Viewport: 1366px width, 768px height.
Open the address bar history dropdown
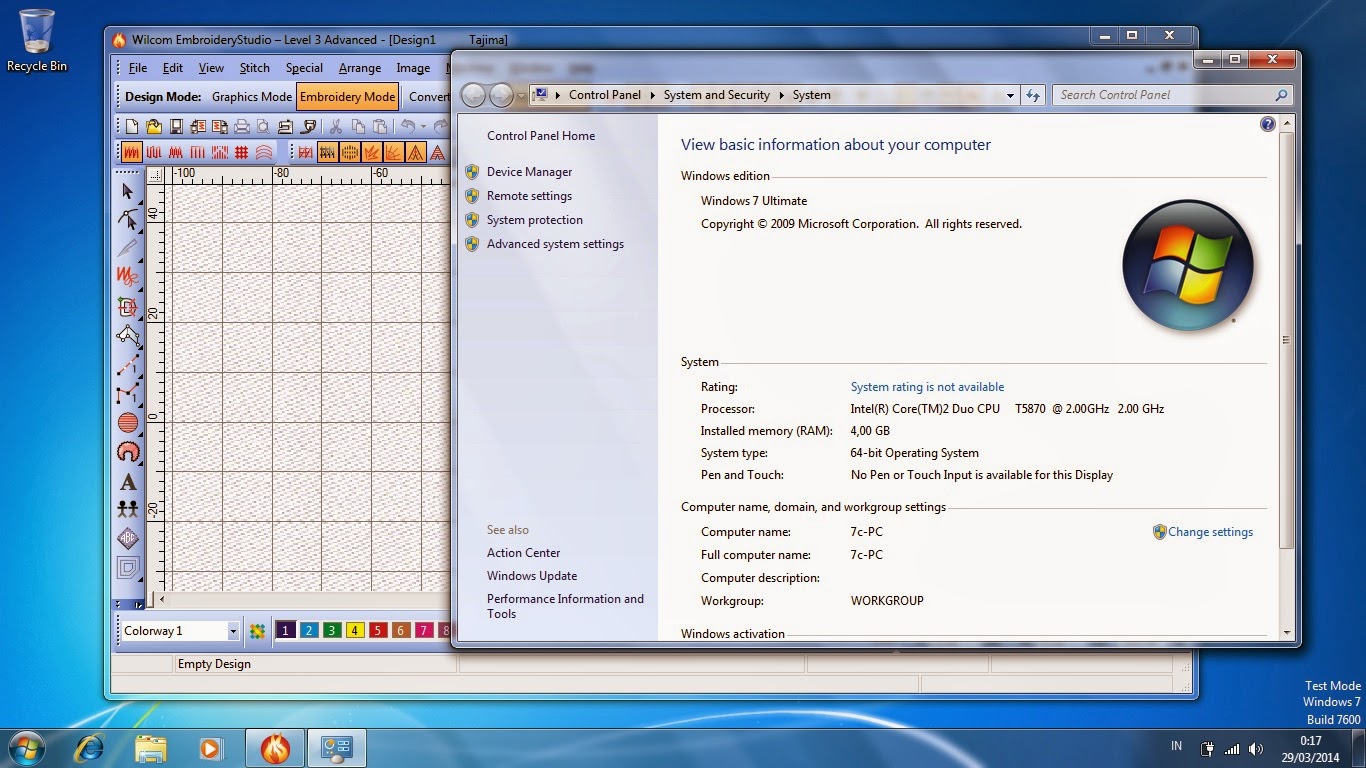[1010, 95]
